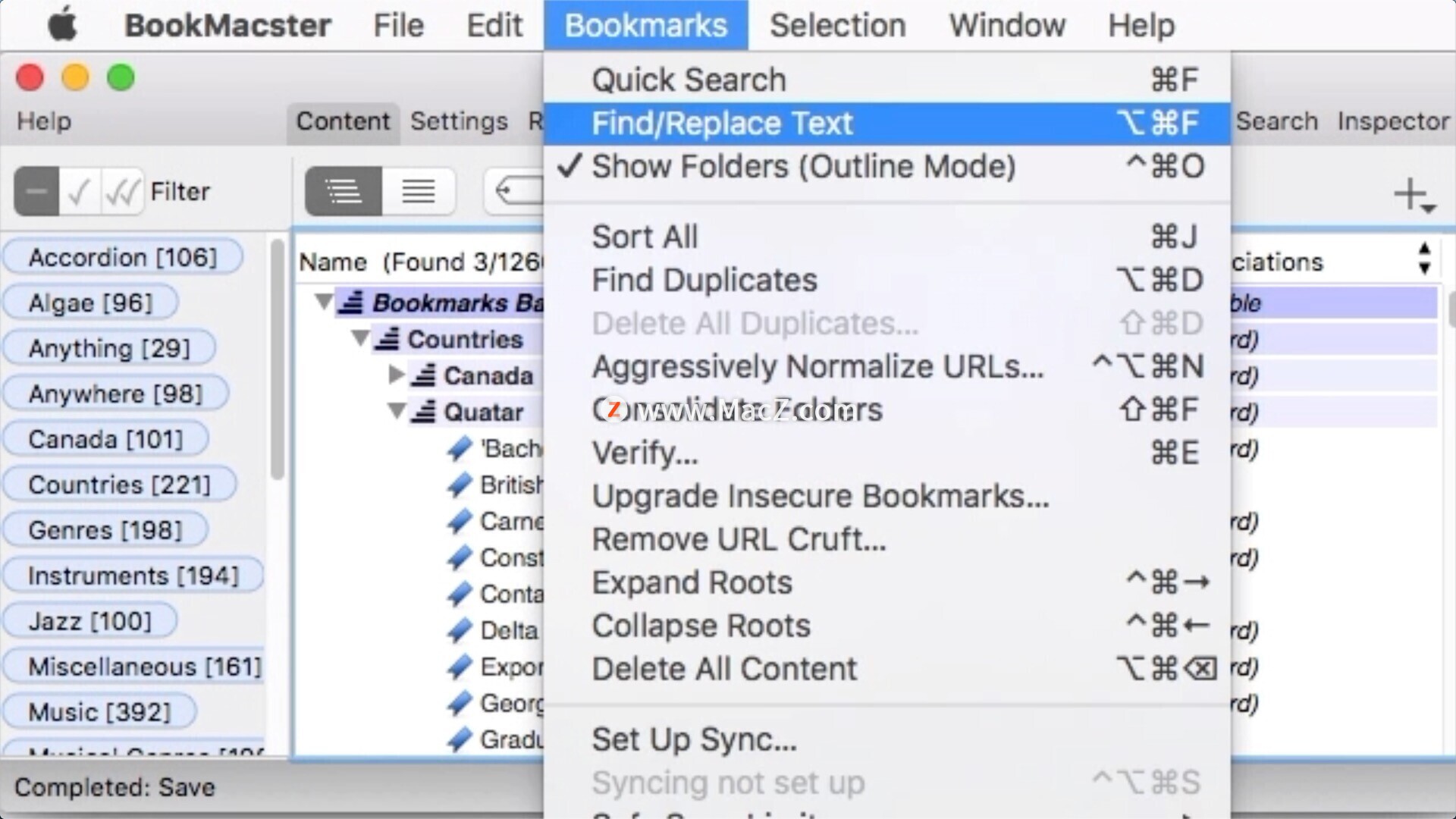Open the Selection menu
This screenshot has width=1456, height=819.
pyautogui.click(x=837, y=25)
